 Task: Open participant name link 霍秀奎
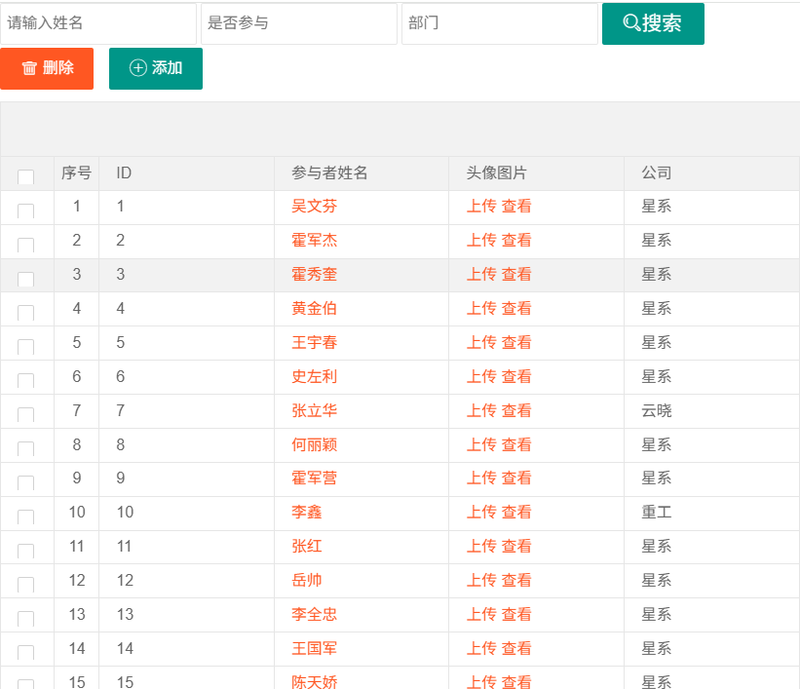click(x=314, y=275)
